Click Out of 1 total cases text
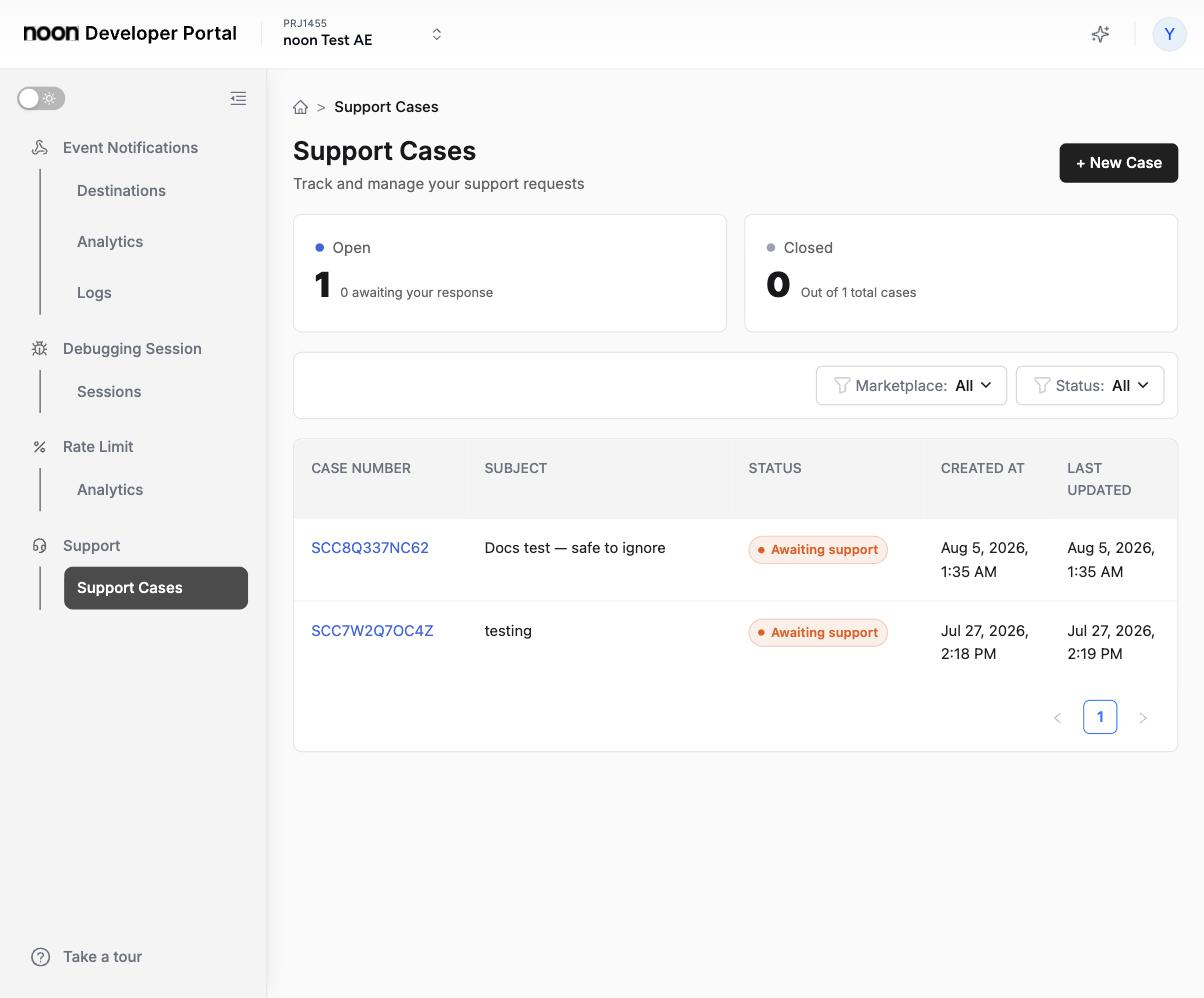 [858, 293]
